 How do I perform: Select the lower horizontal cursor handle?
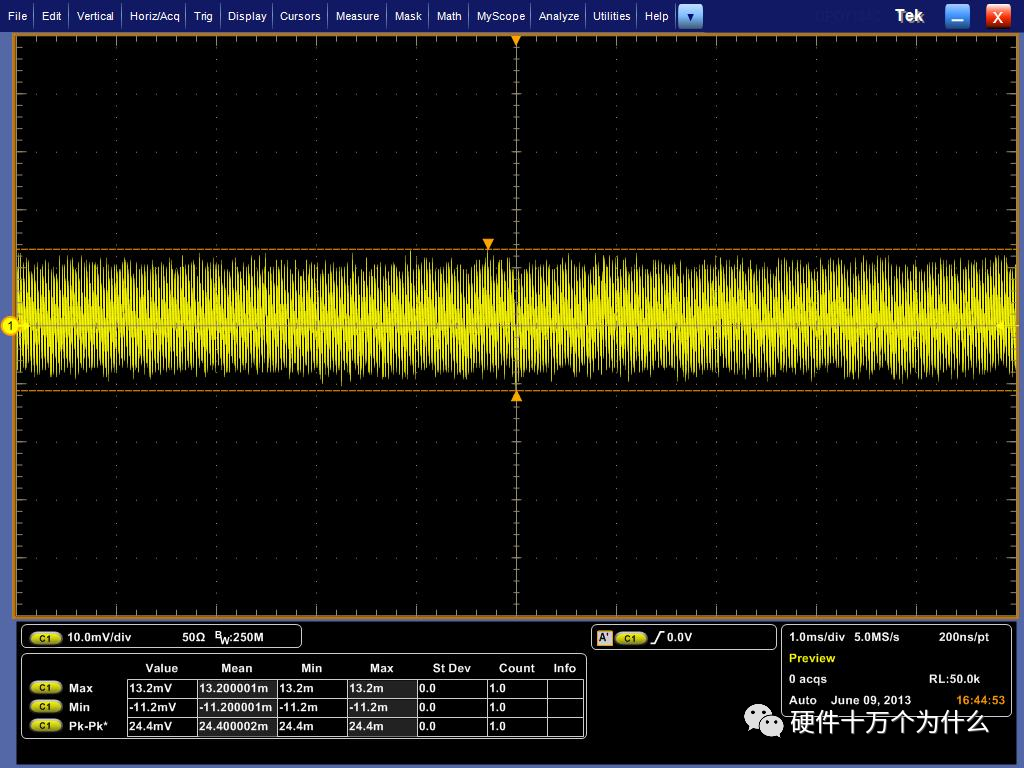pyautogui.click(x=516, y=397)
